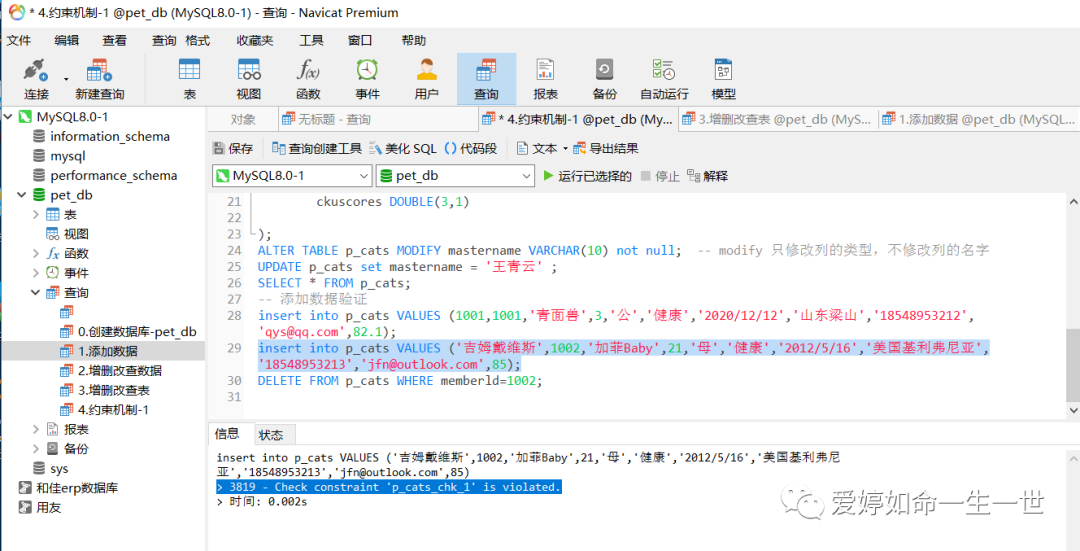Viewport: 1080px width, 551px height.
Task: Click the 保存 save button
Action: tap(233, 148)
